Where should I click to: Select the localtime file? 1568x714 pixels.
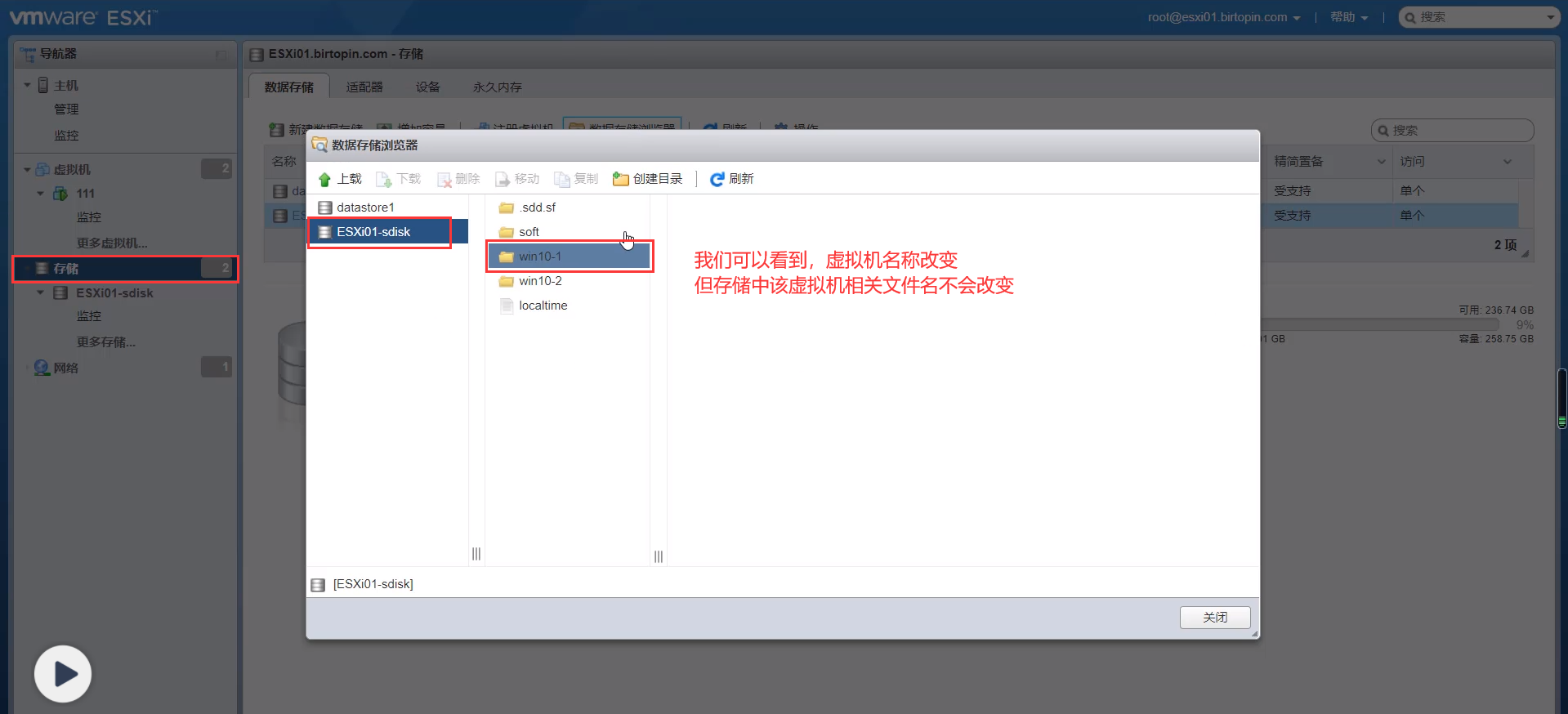(x=568, y=306)
